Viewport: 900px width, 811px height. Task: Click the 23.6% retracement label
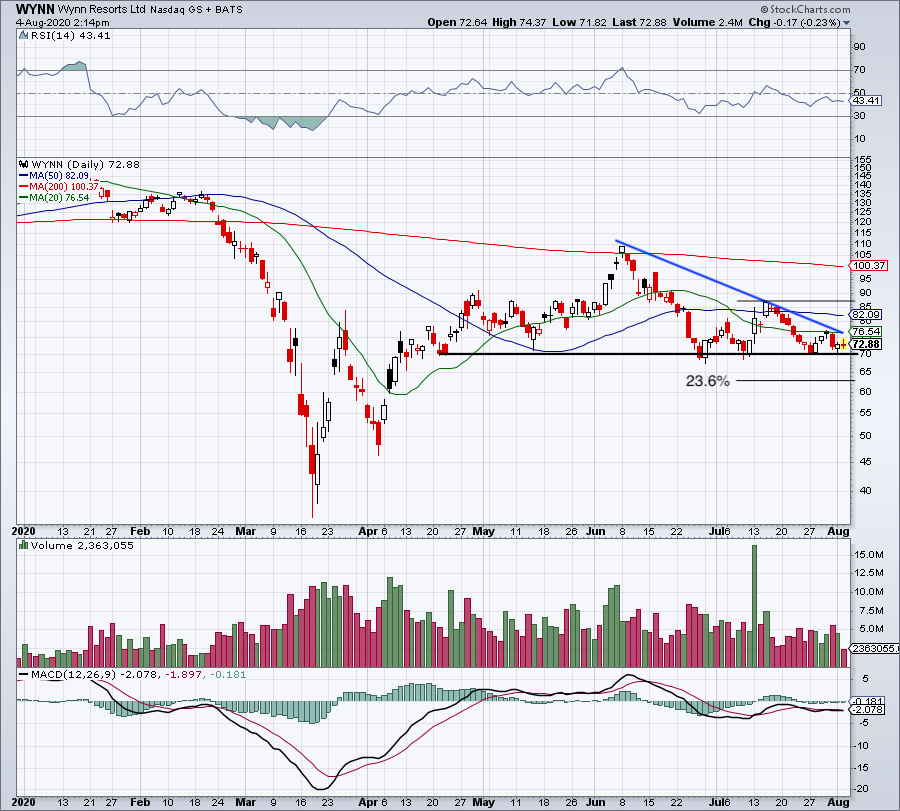click(708, 381)
